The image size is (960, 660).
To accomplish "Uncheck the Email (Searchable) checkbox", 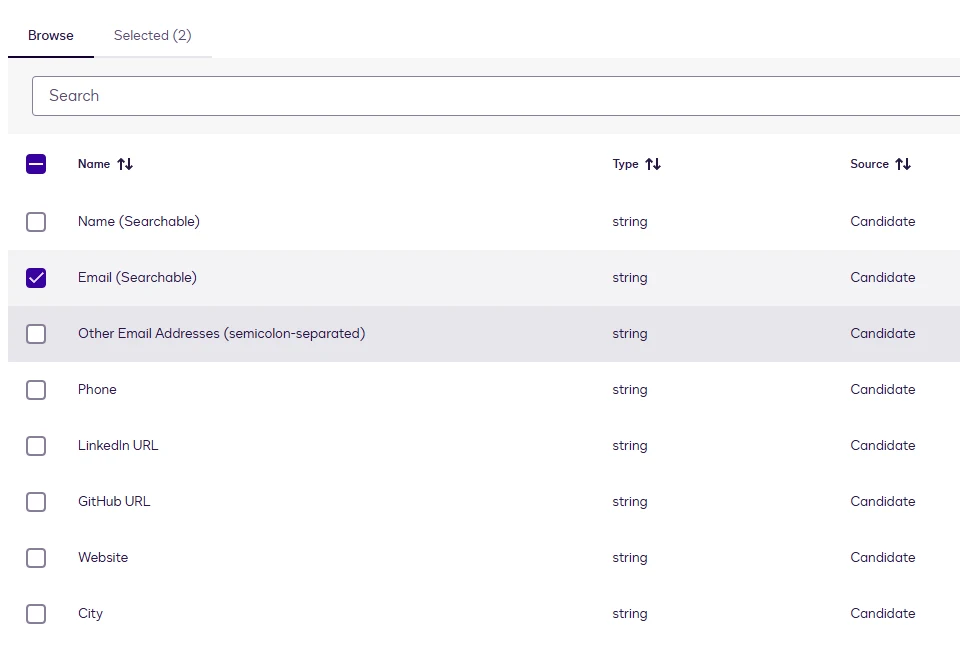I will (x=36, y=278).
